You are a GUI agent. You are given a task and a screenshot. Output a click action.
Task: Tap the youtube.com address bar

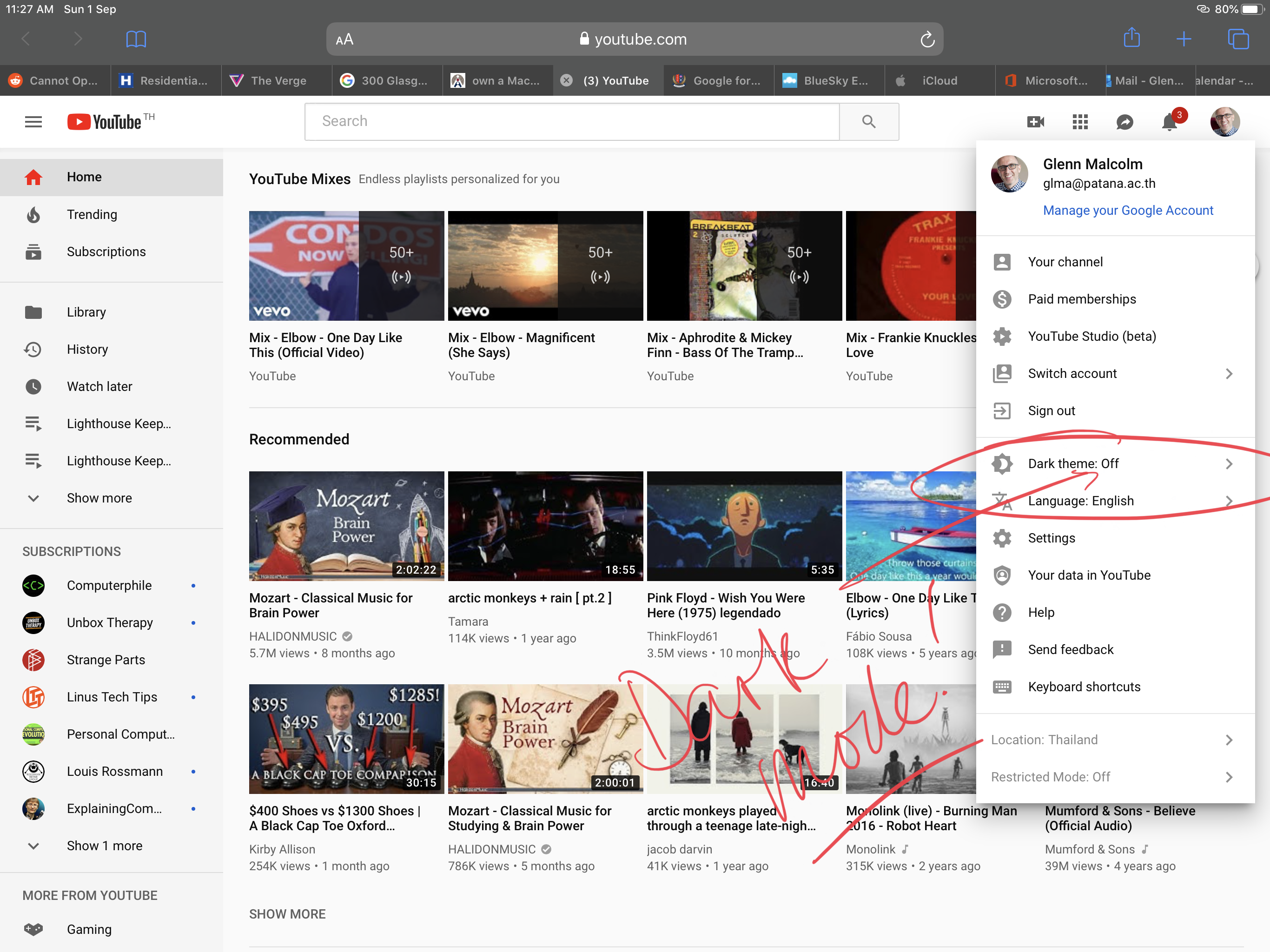pos(634,39)
